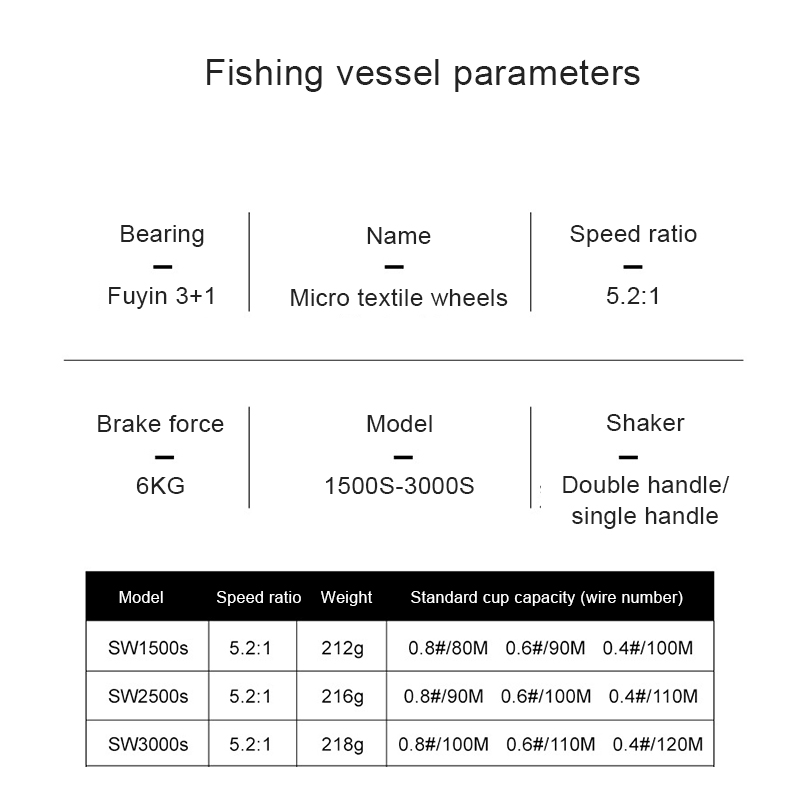Click the "Fuyin 3+1" bearing value
The height and width of the screenshot is (800, 800).
162,296
